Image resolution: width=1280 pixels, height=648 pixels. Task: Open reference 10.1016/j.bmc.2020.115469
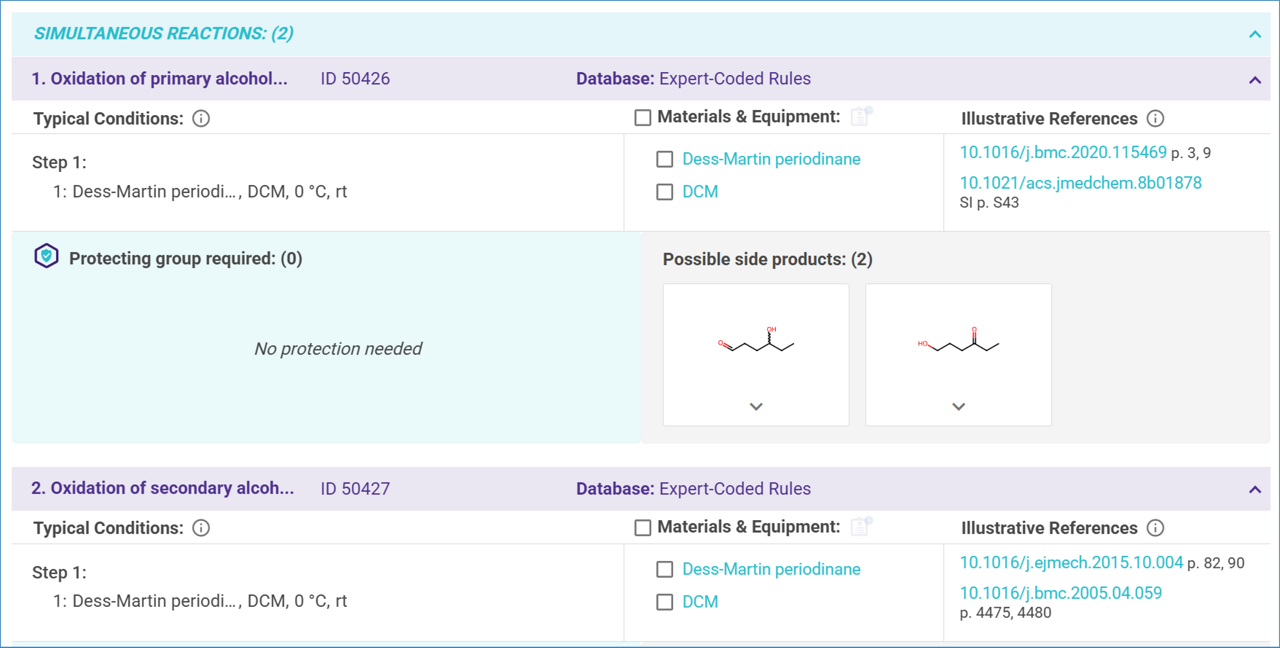[1062, 152]
